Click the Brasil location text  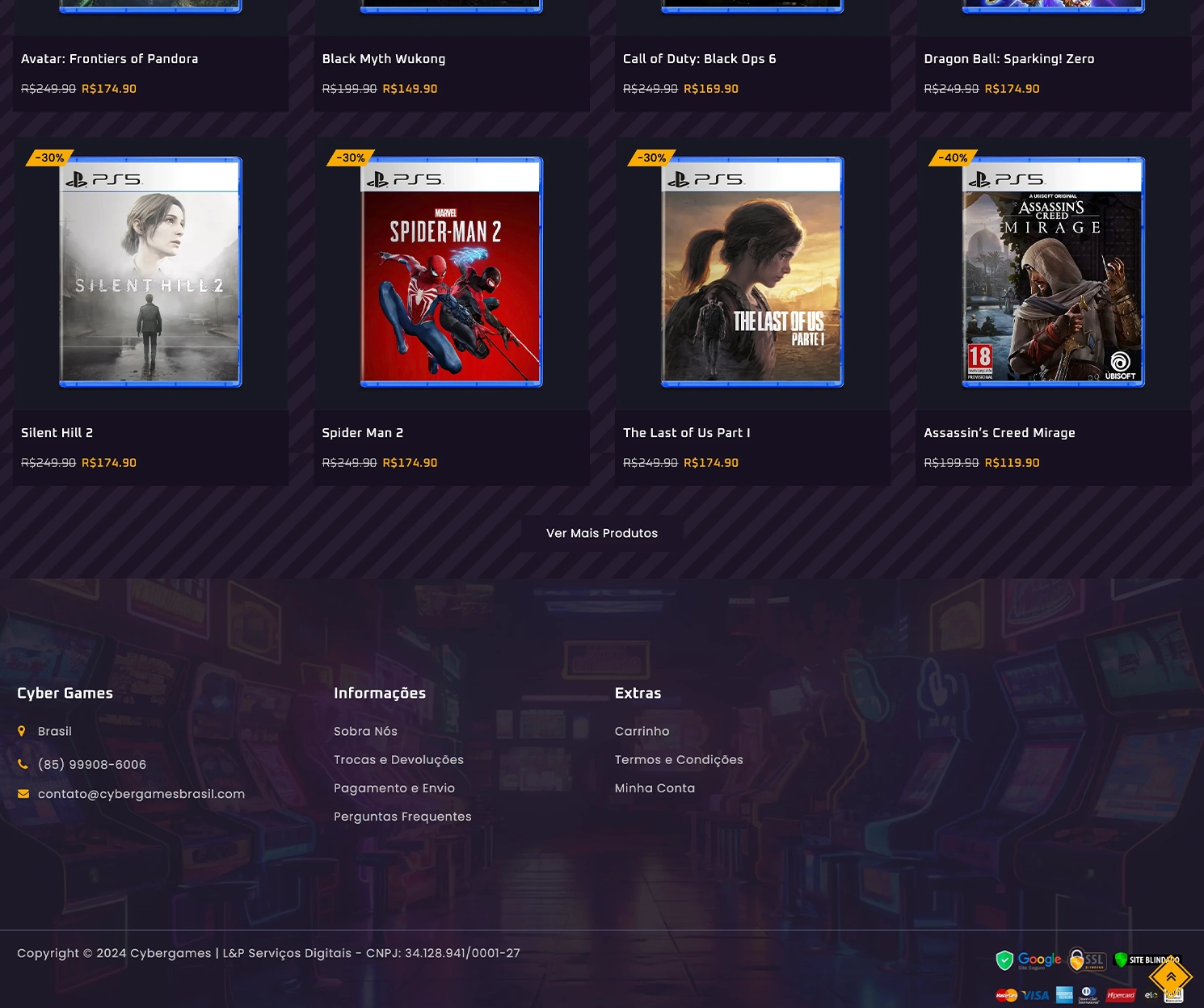(x=55, y=731)
